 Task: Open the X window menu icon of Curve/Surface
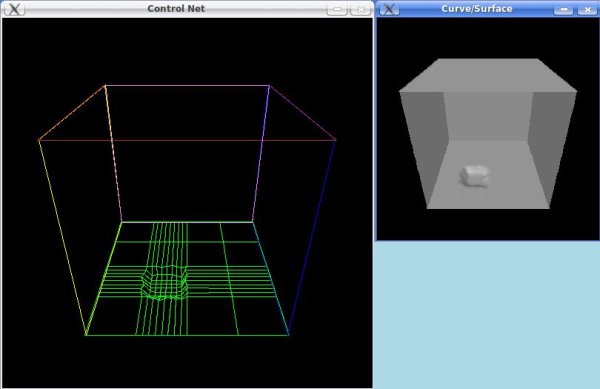(x=389, y=9)
